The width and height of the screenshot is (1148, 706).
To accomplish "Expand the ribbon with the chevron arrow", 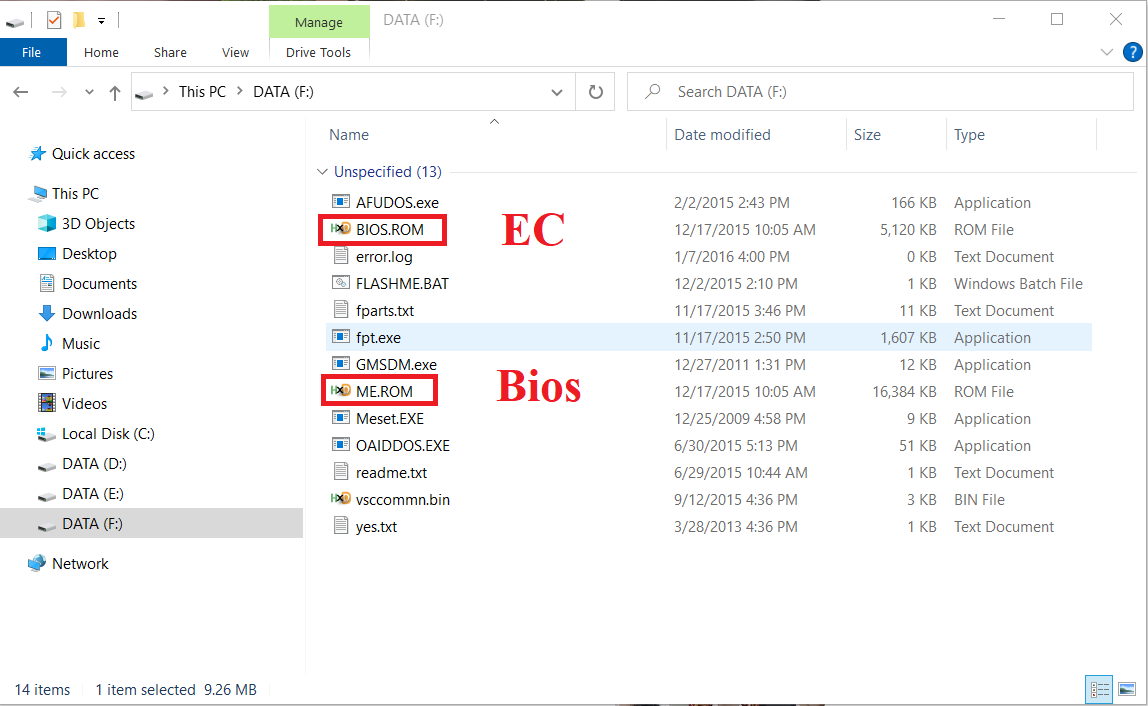I will click(1106, 52).
